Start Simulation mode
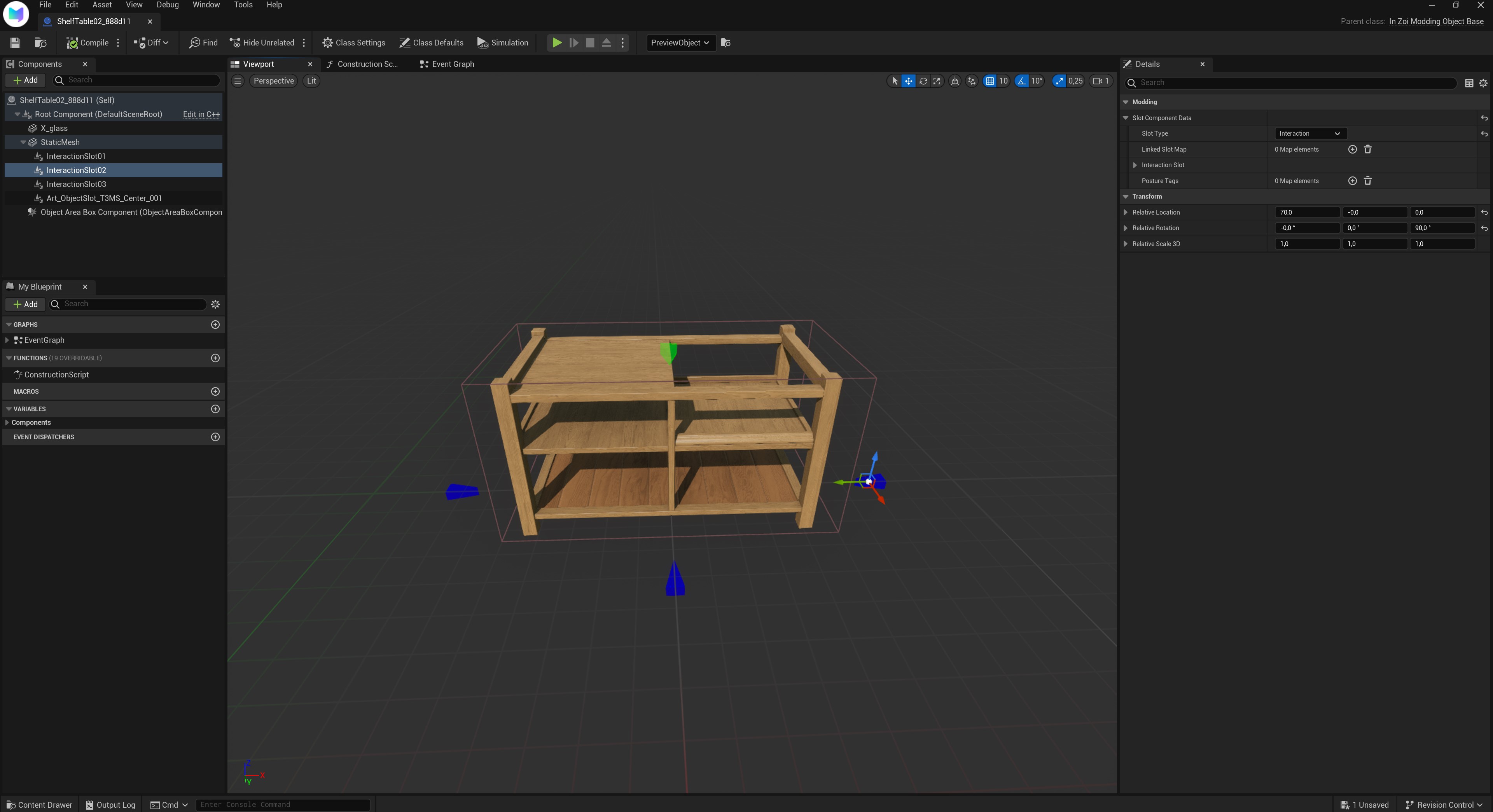This screenshot has width=1493, height=812. 502,42
